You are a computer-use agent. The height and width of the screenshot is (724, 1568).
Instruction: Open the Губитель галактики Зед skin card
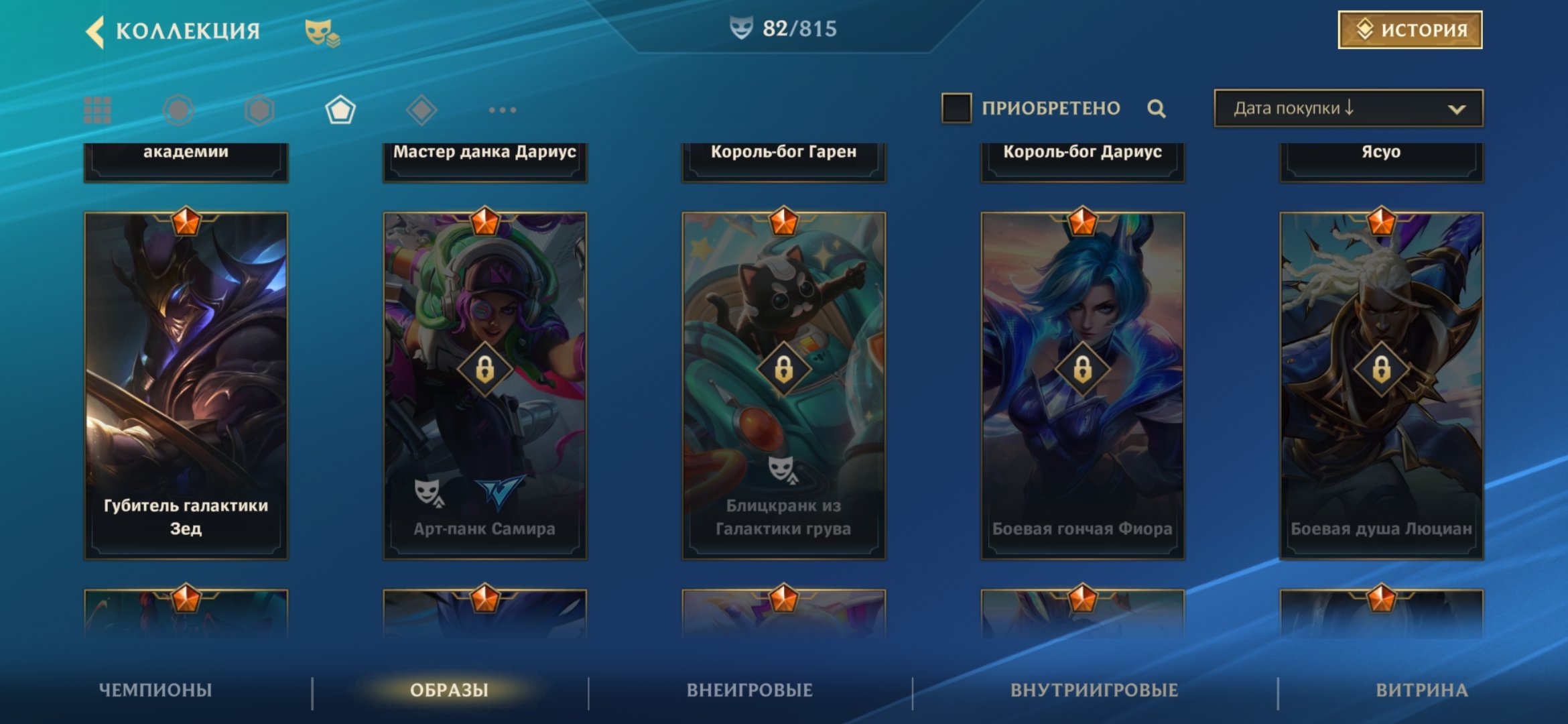point(186,385)
